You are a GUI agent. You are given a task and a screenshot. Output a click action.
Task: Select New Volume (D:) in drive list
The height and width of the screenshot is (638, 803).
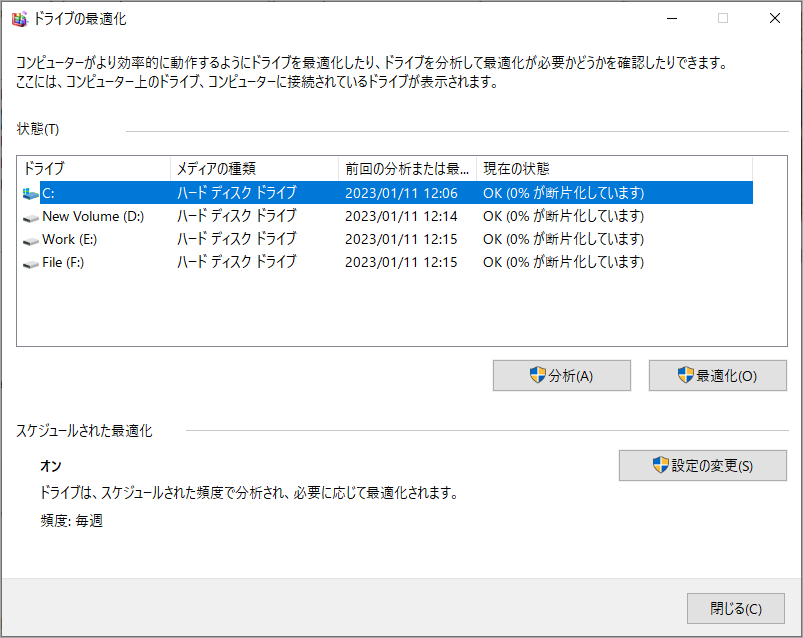[x=93, y=216]
